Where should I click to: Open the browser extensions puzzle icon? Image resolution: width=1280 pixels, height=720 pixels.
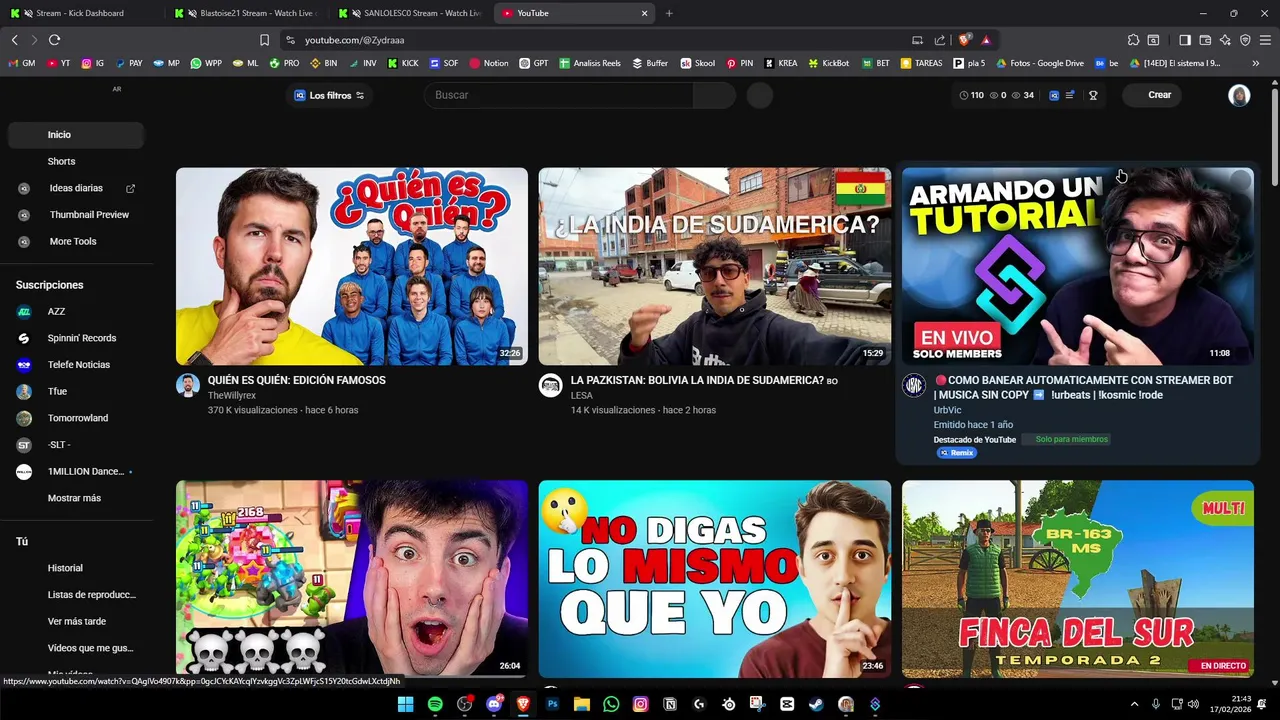pyautogui.click(x=1133, y=40)
